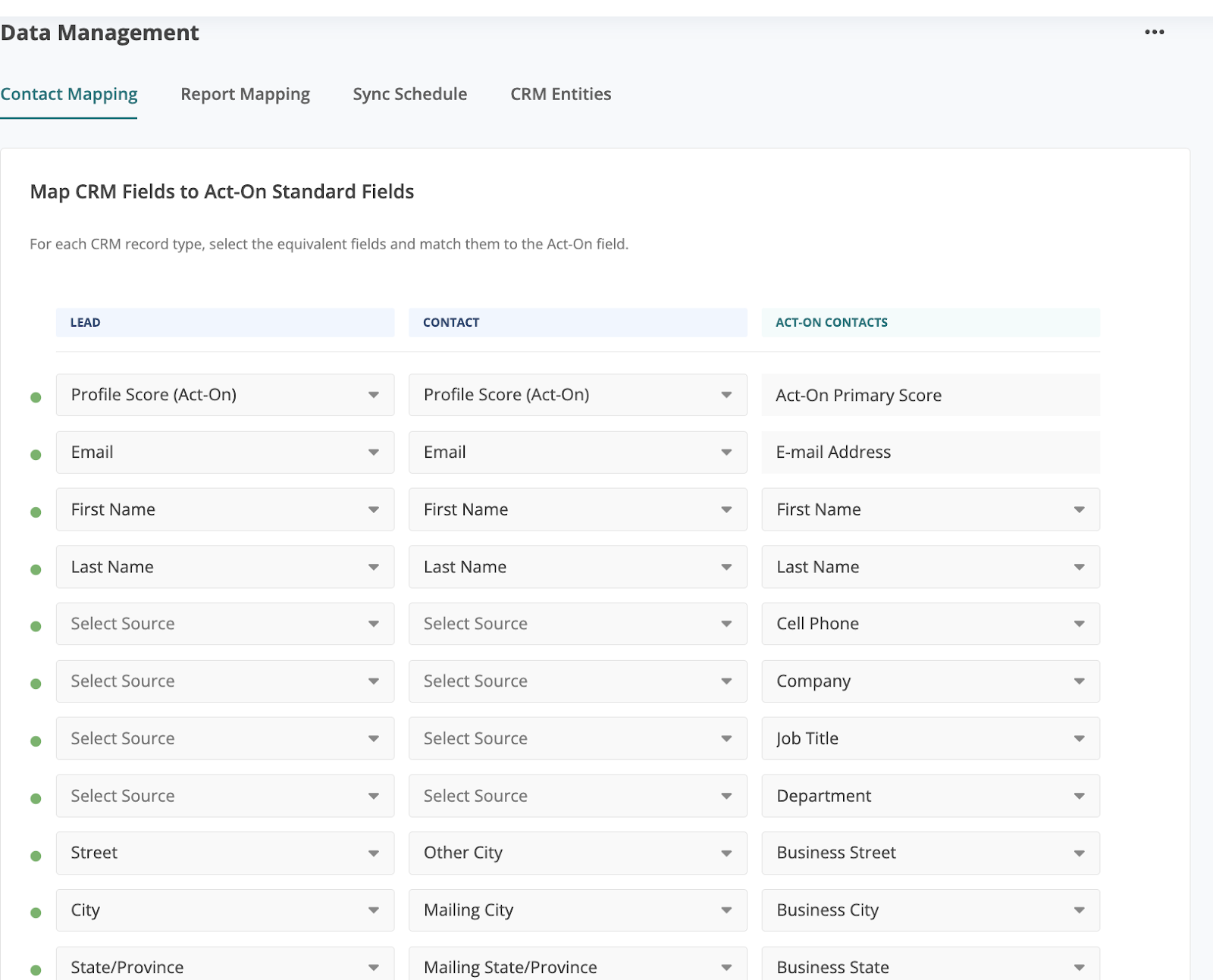The width and height of the screenshot is (1213, 980).
Task: Click the green status dot for Business City row
Action: tap(36, 913)
